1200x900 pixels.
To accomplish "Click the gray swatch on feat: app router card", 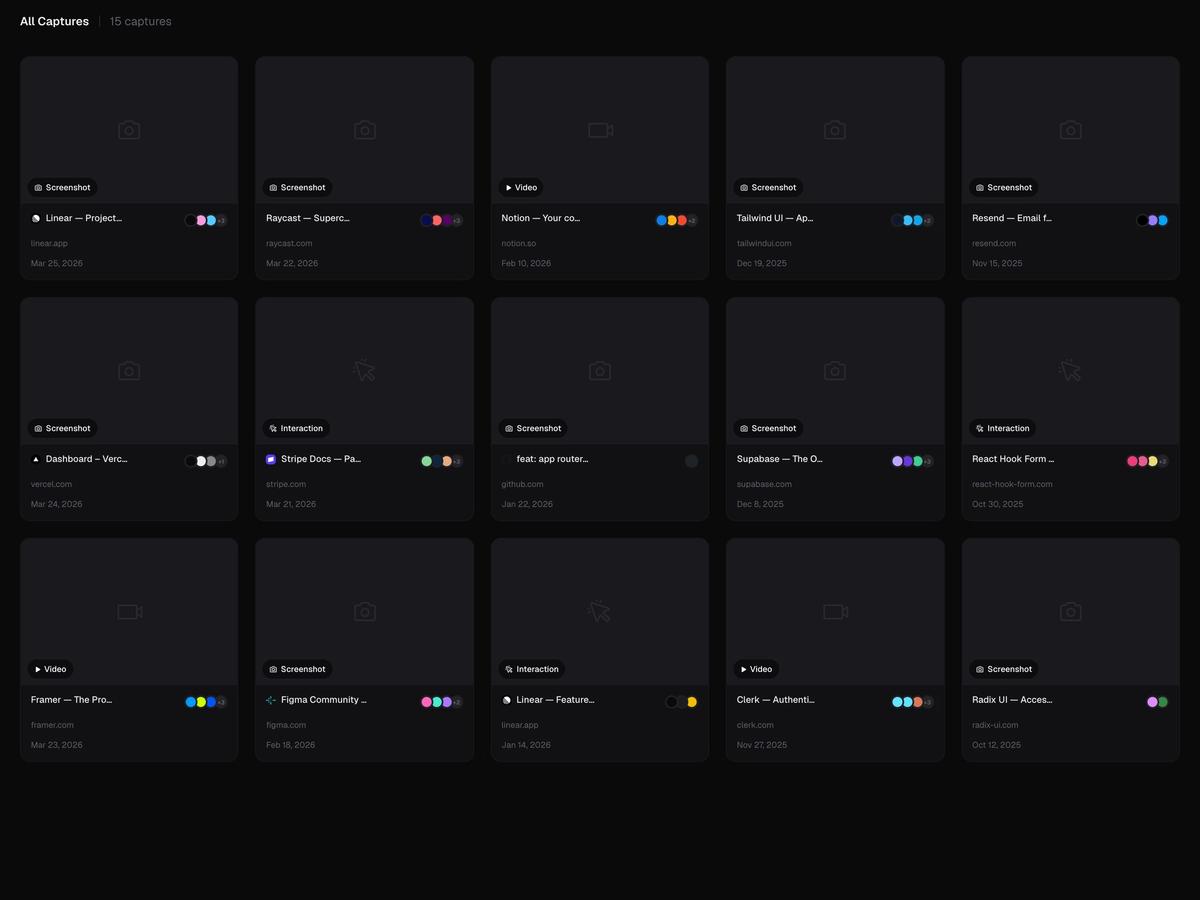I will tap(692, 461).
